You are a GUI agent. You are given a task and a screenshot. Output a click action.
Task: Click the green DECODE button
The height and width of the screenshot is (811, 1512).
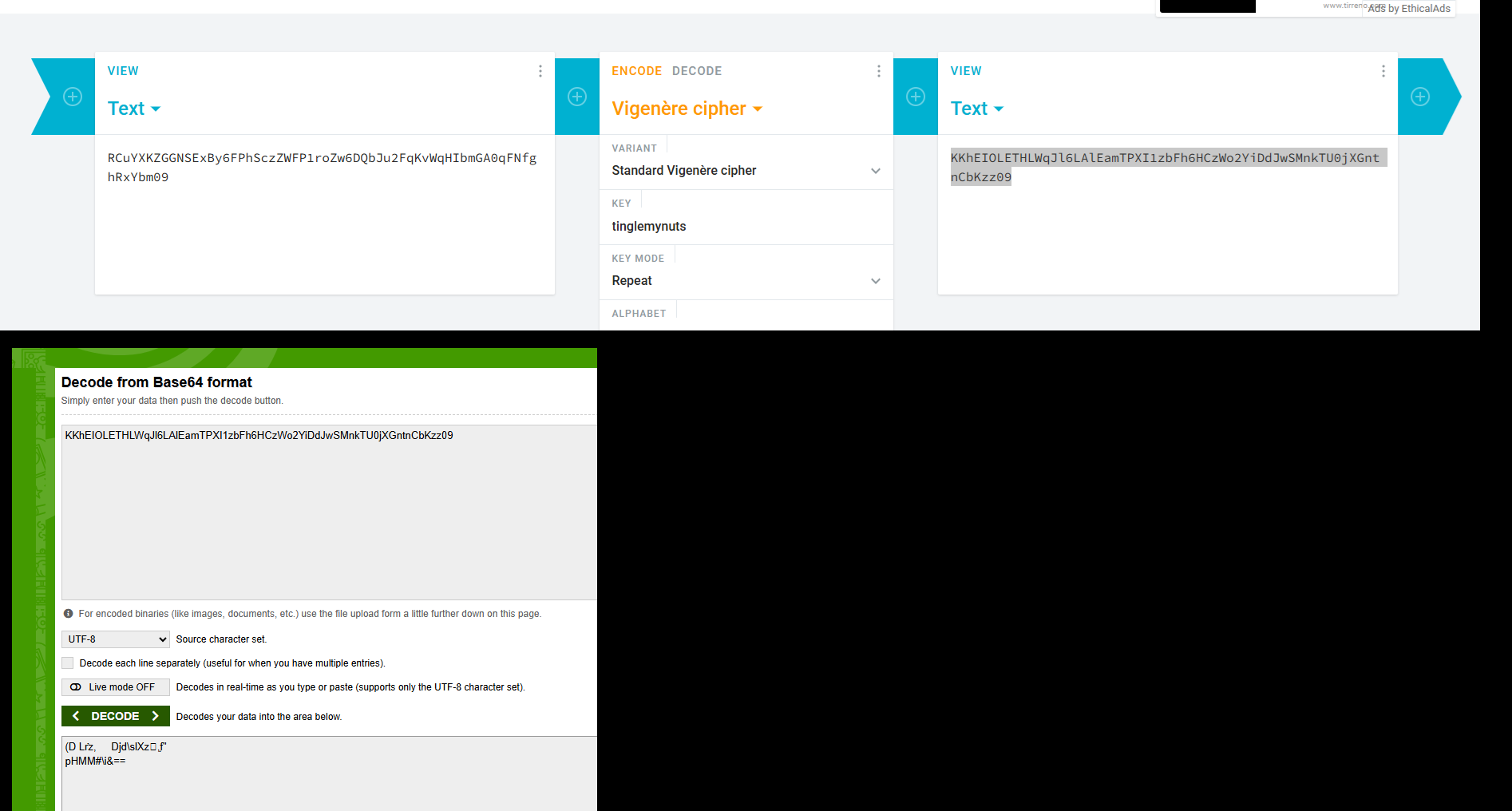pos(116,716)
